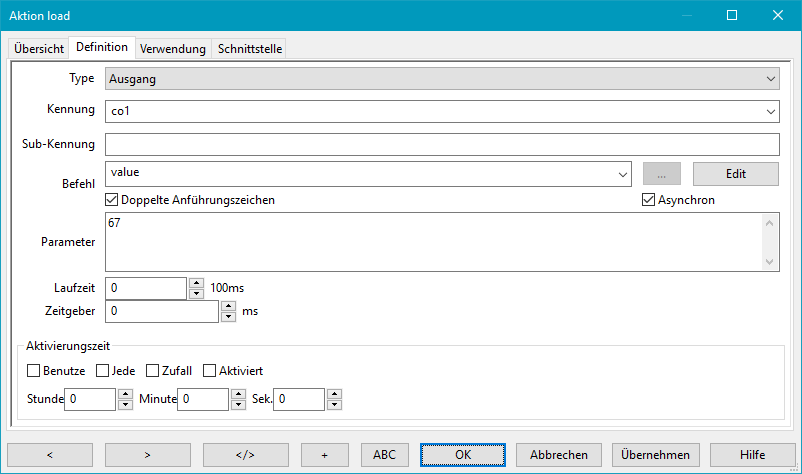Screen dimensions: 802x474
Task: Click the ABC button
Action: pyautogui.click(x=384, y=454)
